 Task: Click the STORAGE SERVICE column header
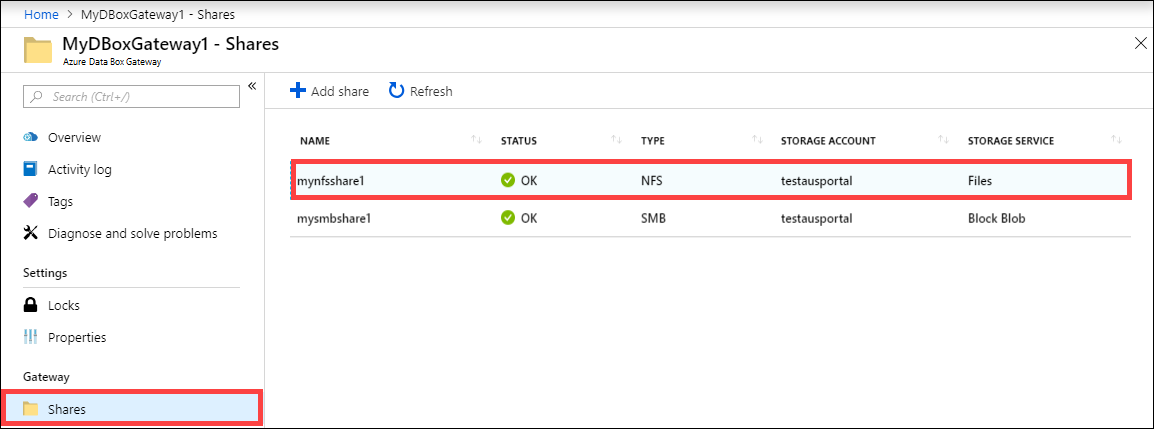pos(1010,141)
